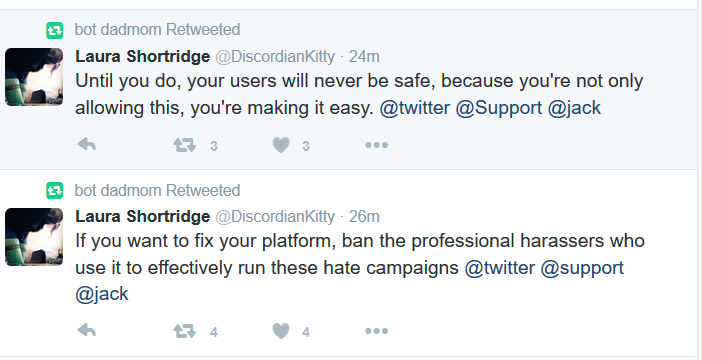The image size is (702, 360).
Task: Open more options on the 24m tweet
Action: click(x=377, y=145)
